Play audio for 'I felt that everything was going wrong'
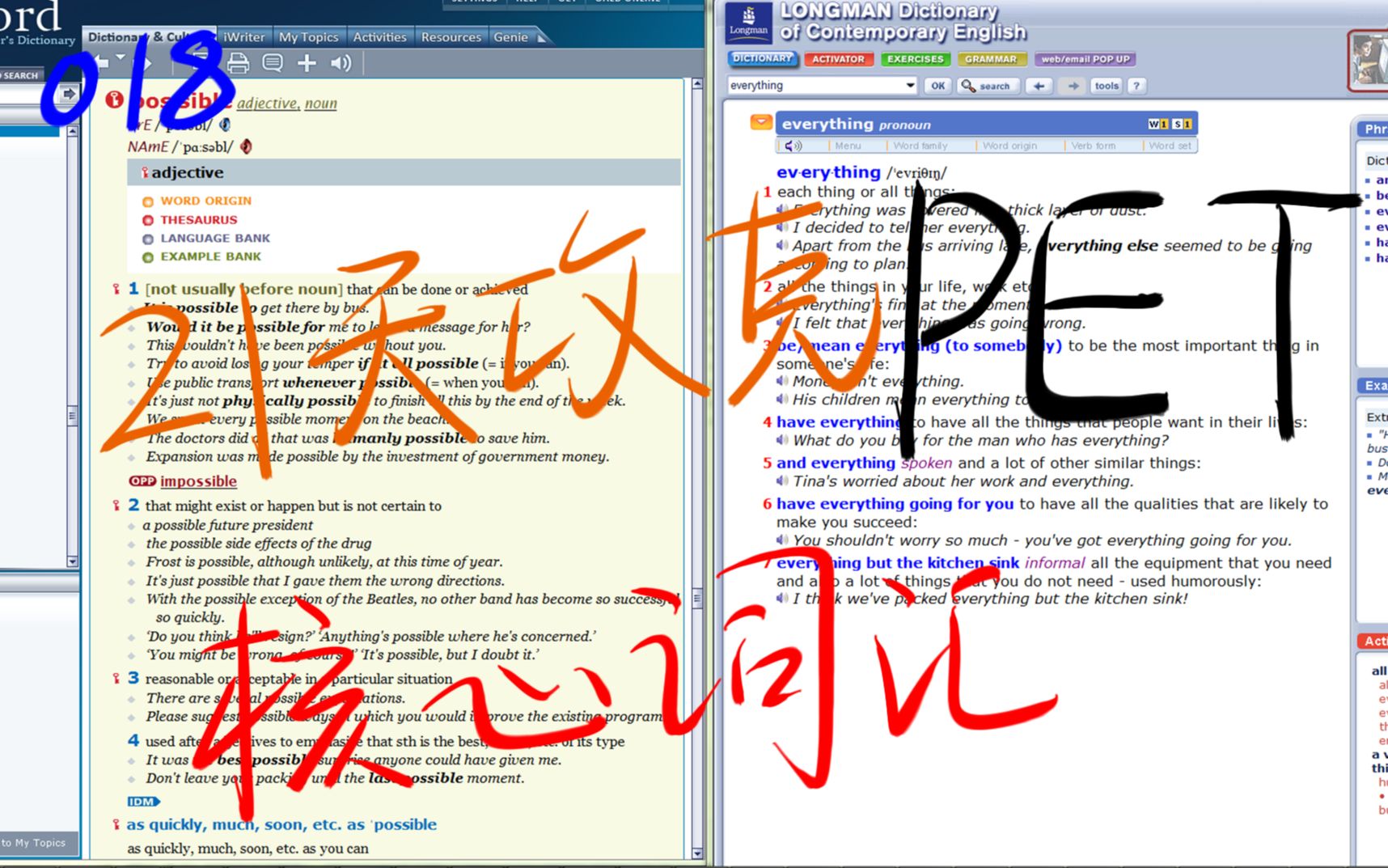Screen dimensions: 1388x868 [x=782, y=323]
